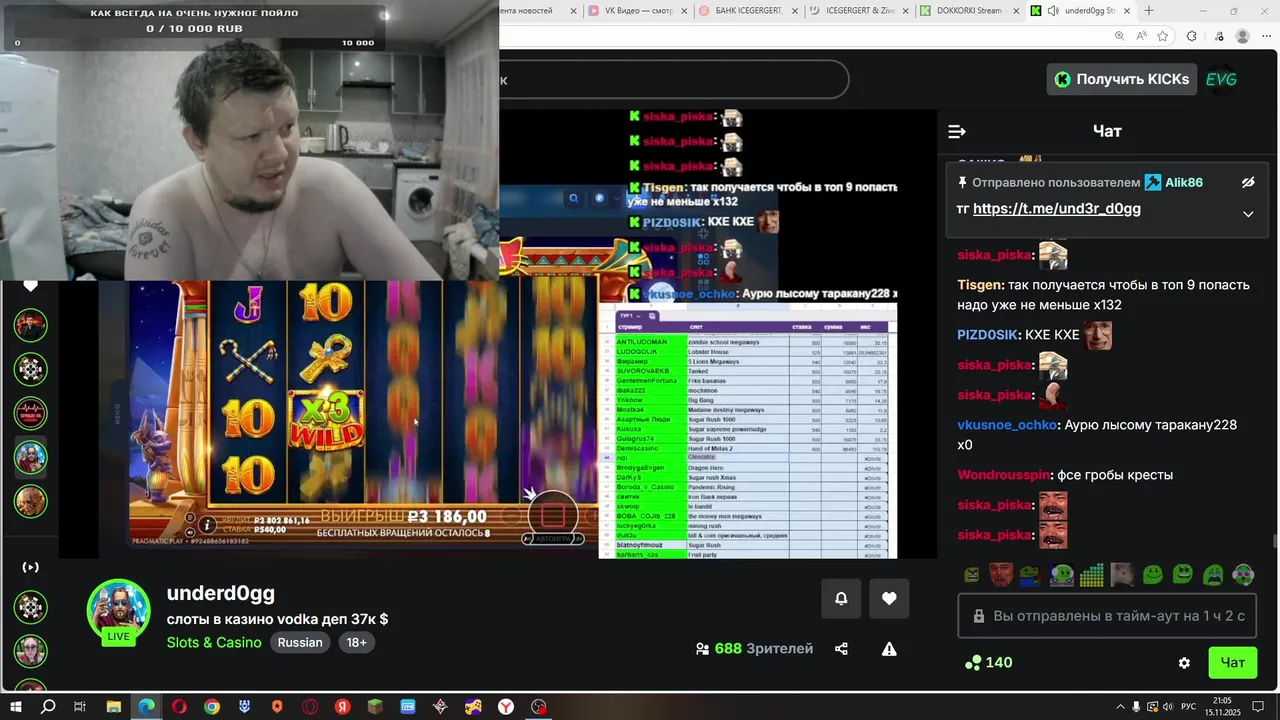Click the underd0gg channel name
1280x720 pixels.
[x=220, y=593]
